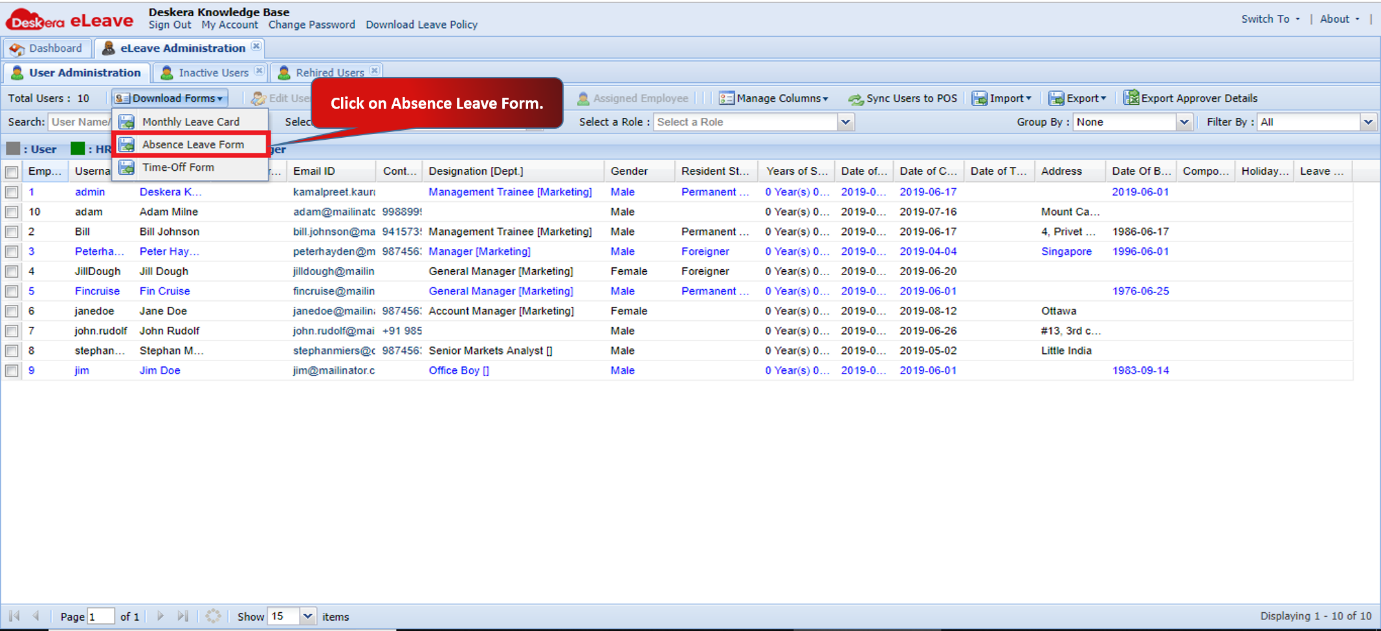
Task: Open the Manage Columns dropdown
Action: point(774,98)
